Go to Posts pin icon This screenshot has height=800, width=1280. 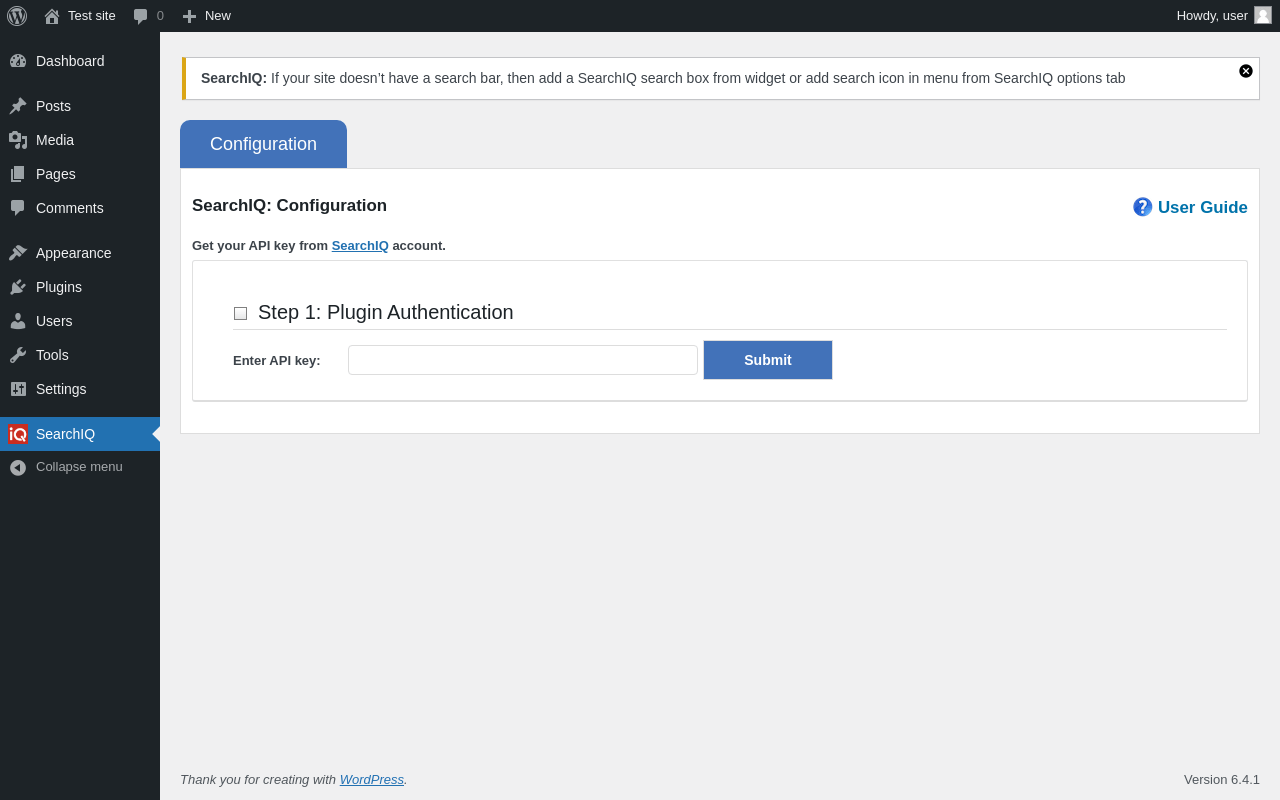click(x=18, y=106)
